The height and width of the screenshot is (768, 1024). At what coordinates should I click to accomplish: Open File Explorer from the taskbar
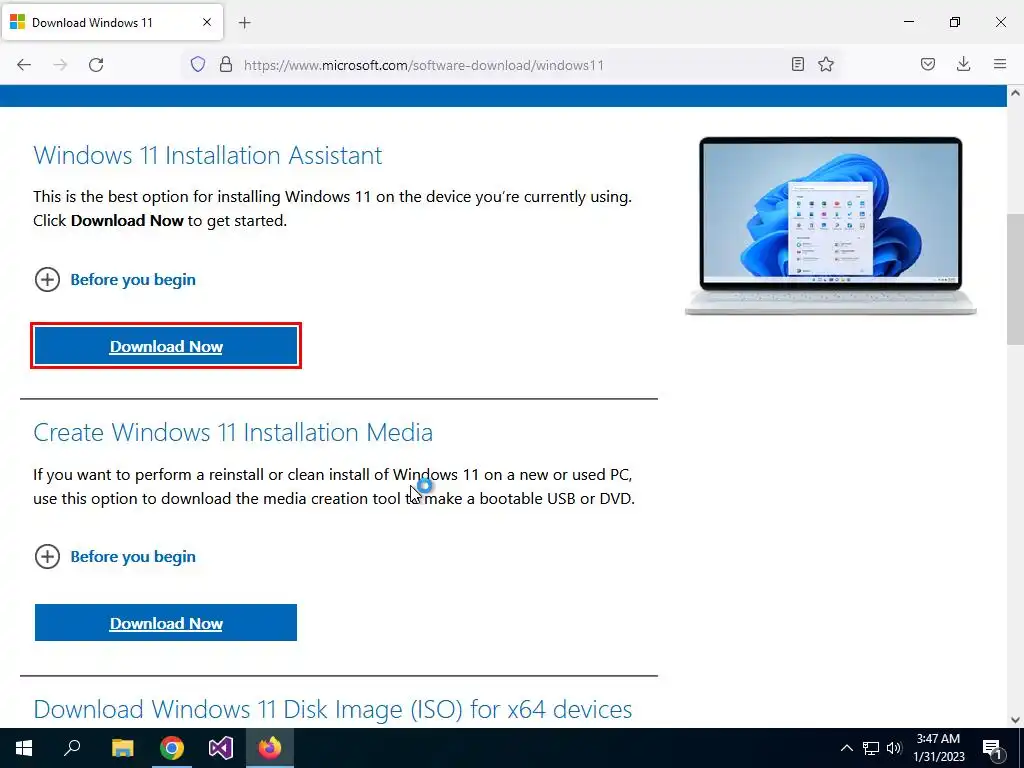122,748
